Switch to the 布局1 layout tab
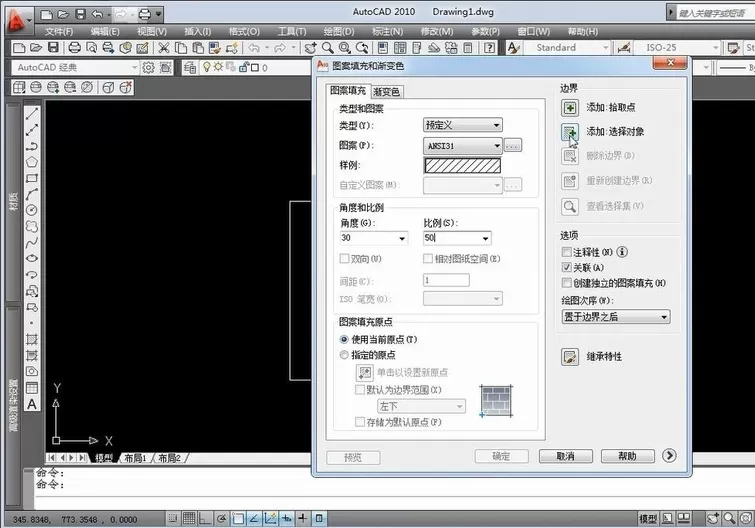Image resolution: width=755 pixels, height=528 pixels. click(x=135, y=458)
